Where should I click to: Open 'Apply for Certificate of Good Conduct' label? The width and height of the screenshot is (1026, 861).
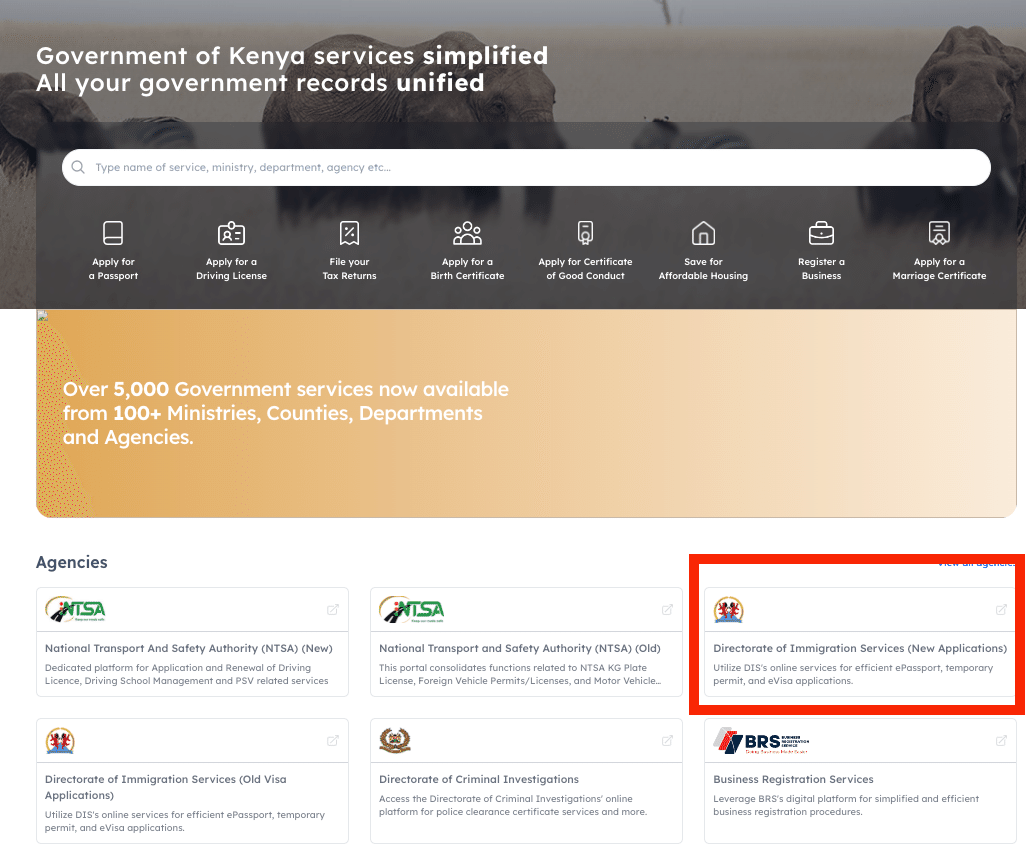coord(586,269)
